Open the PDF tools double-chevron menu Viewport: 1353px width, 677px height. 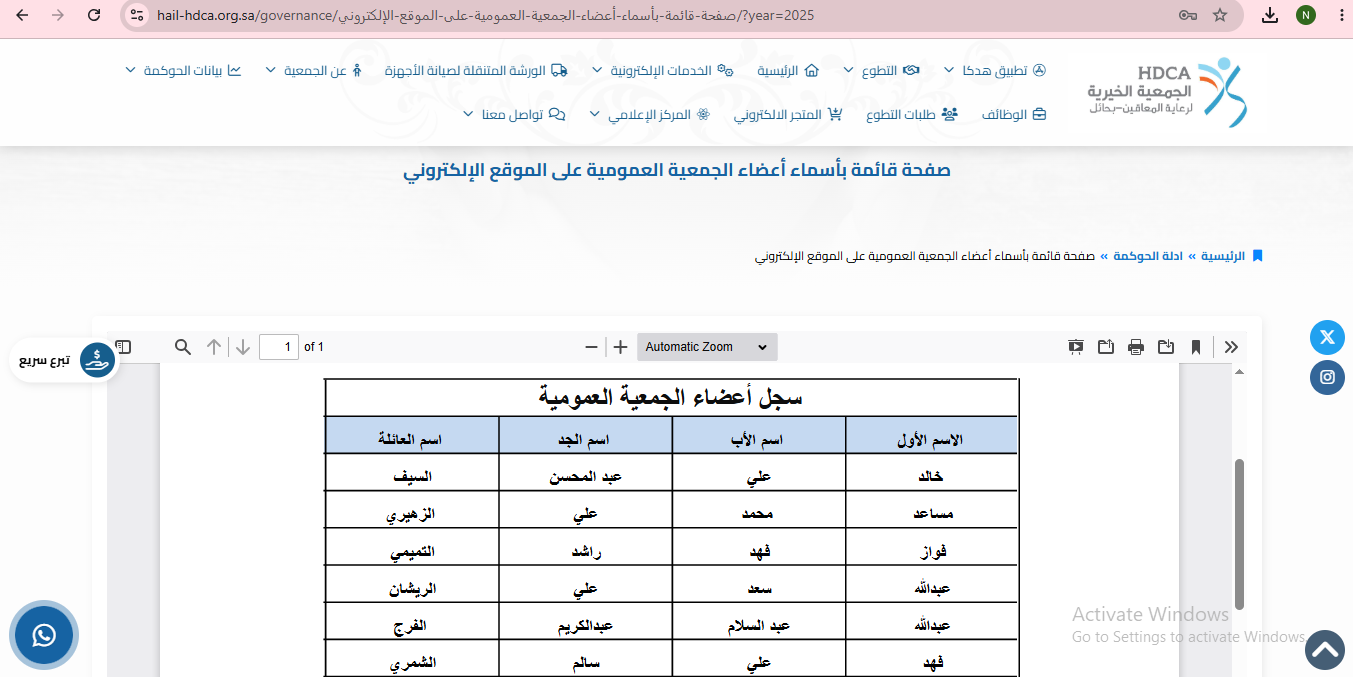point(1231,347)
